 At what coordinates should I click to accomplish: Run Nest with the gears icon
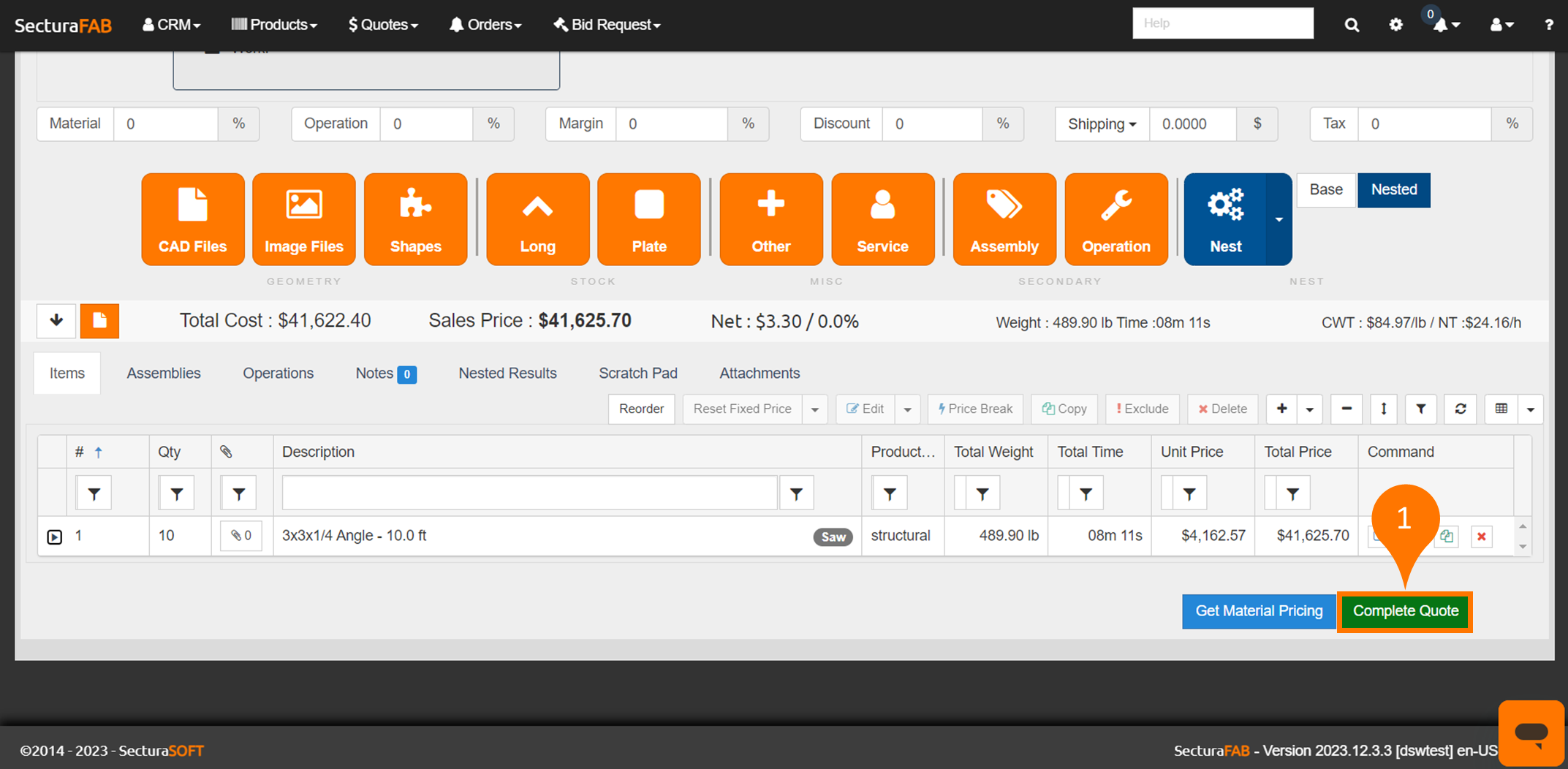[x=1225, y=219]
